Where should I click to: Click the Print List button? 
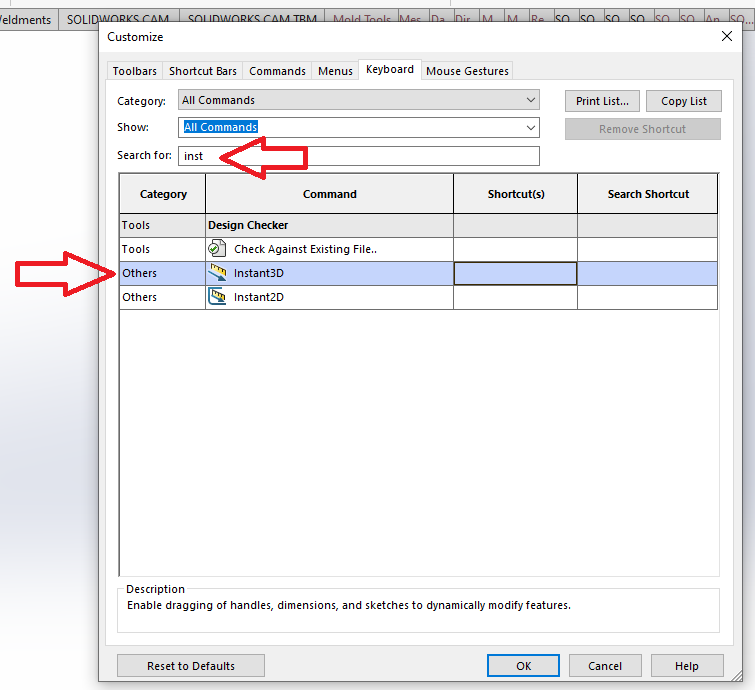pos(602,101)
